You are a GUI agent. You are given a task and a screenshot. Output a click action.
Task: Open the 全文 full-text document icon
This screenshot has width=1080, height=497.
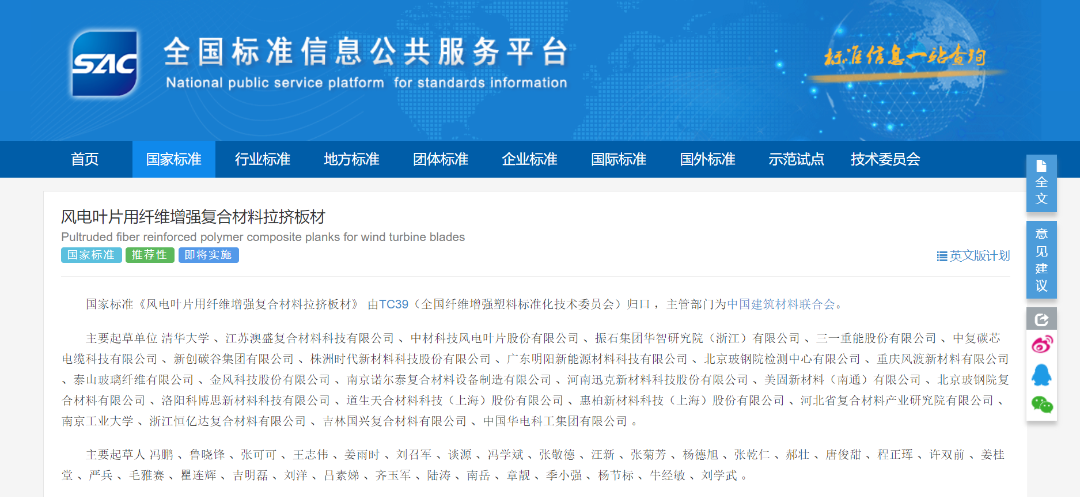click(1041, 183)
